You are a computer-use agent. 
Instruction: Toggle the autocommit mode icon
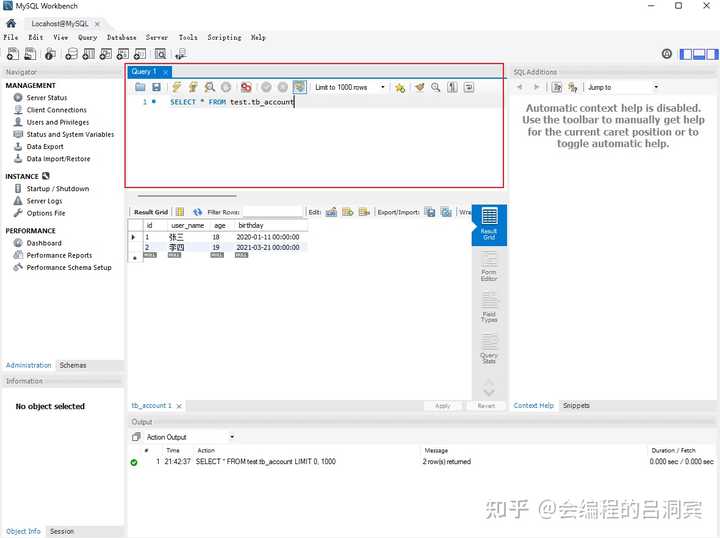coord(299,87)
